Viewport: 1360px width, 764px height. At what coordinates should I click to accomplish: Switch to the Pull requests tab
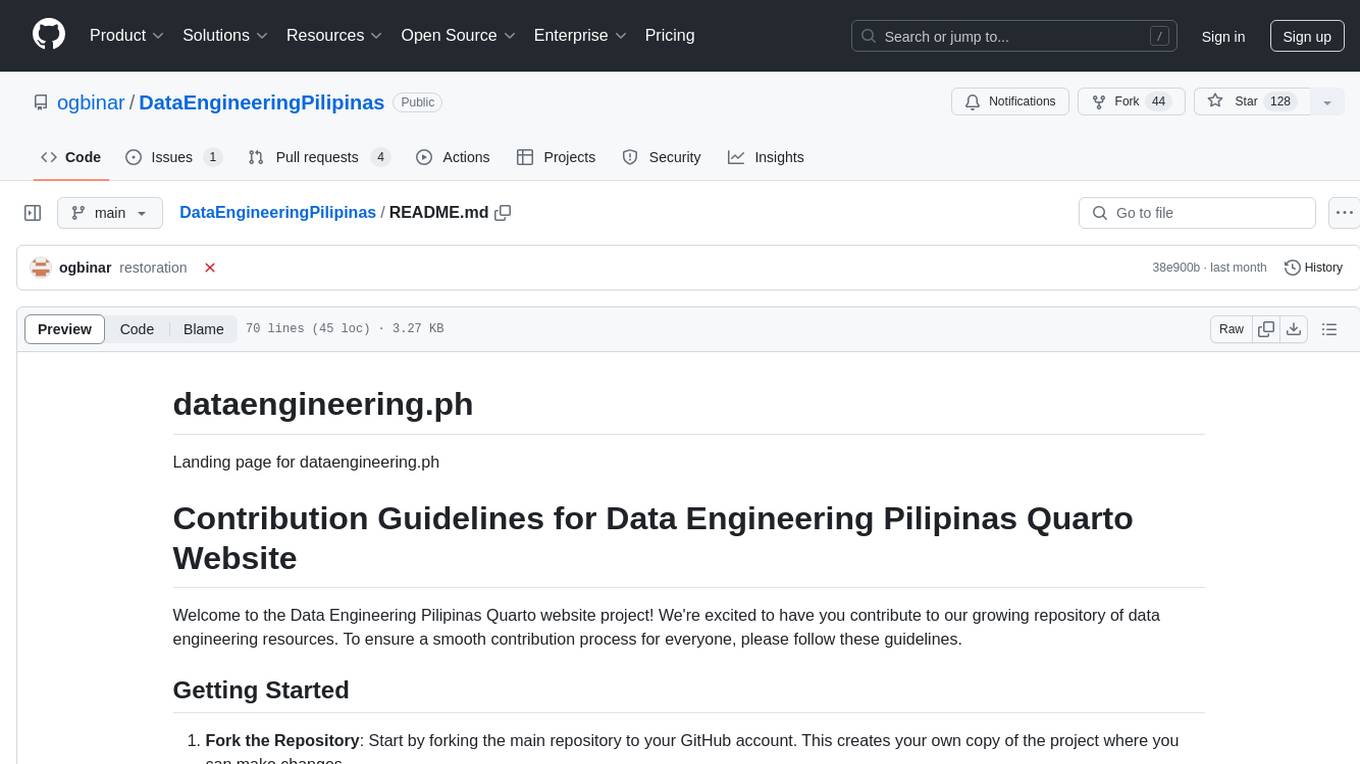point(318,157)
